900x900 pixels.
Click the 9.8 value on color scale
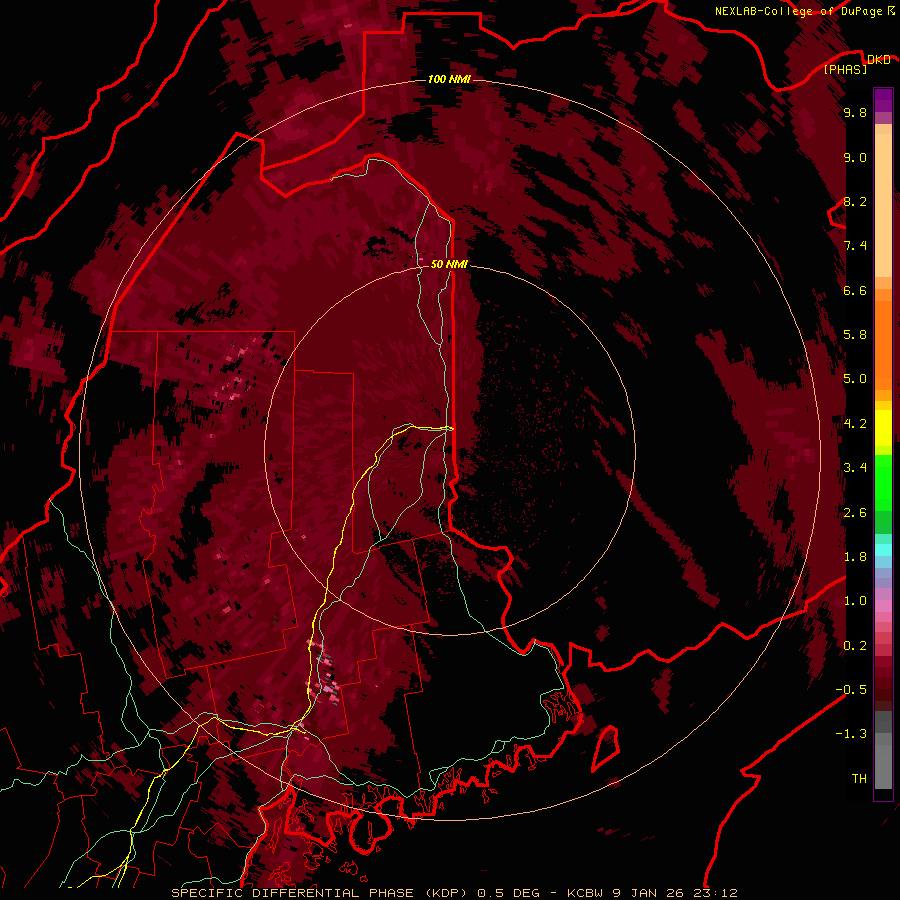pos(855,113)
